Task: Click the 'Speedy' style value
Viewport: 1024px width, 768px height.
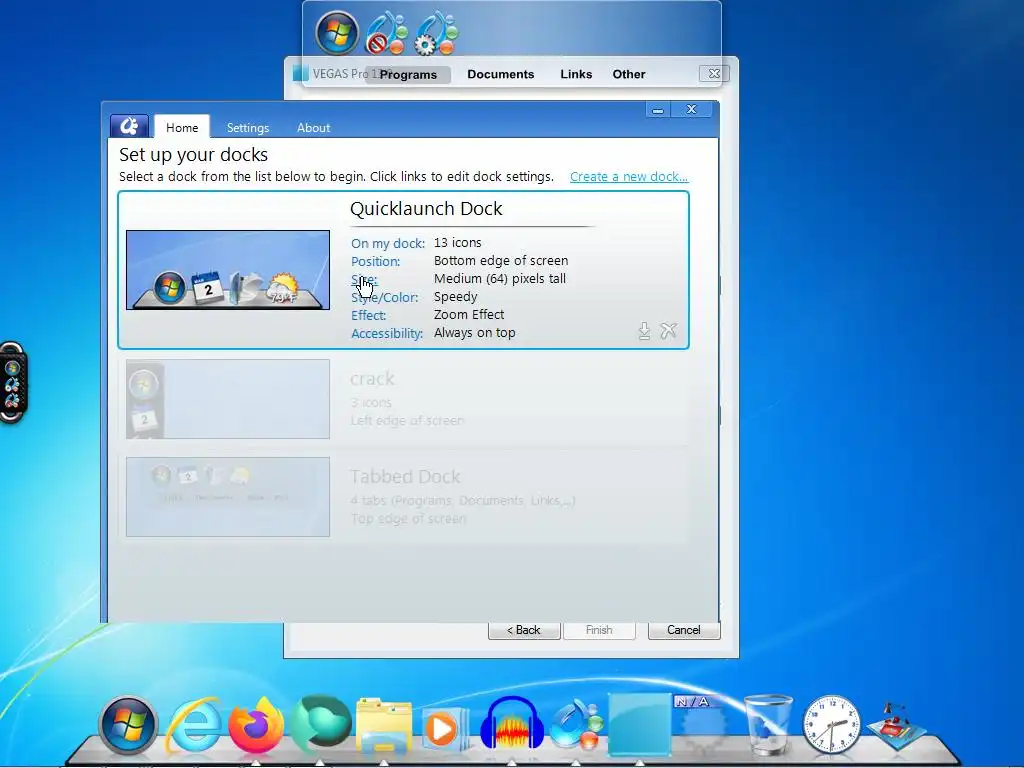Action: 456,296
